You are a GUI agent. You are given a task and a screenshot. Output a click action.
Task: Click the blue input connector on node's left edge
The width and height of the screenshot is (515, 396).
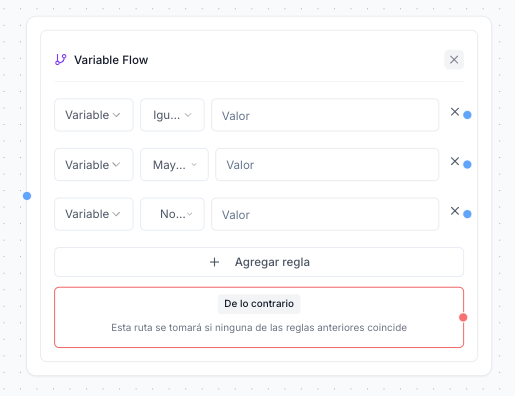coord(27,196)
